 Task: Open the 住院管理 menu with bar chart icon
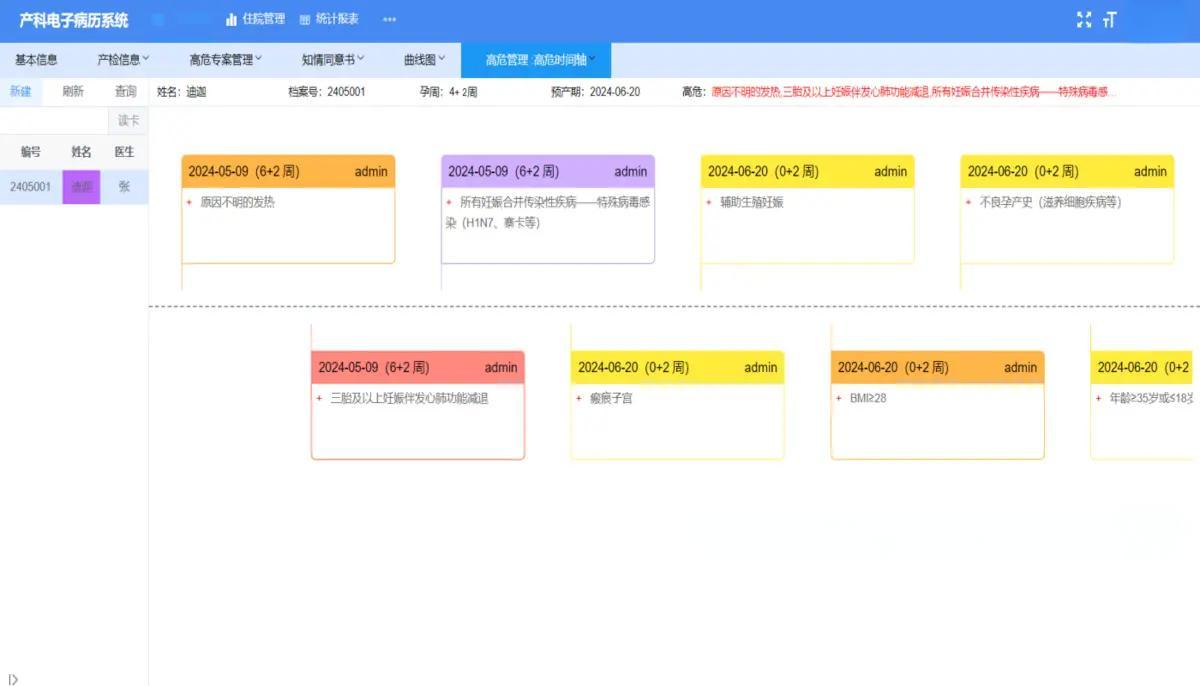pyautogui.click(x=255, y=19)
